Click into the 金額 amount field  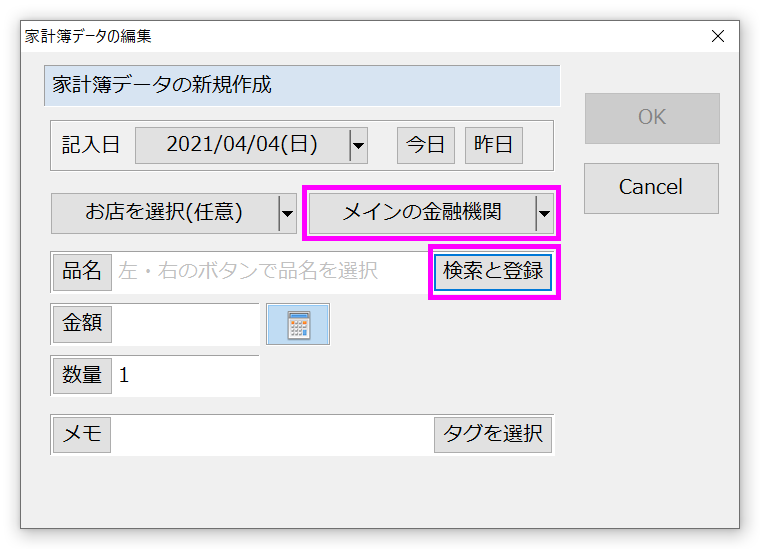click(186, 325)
